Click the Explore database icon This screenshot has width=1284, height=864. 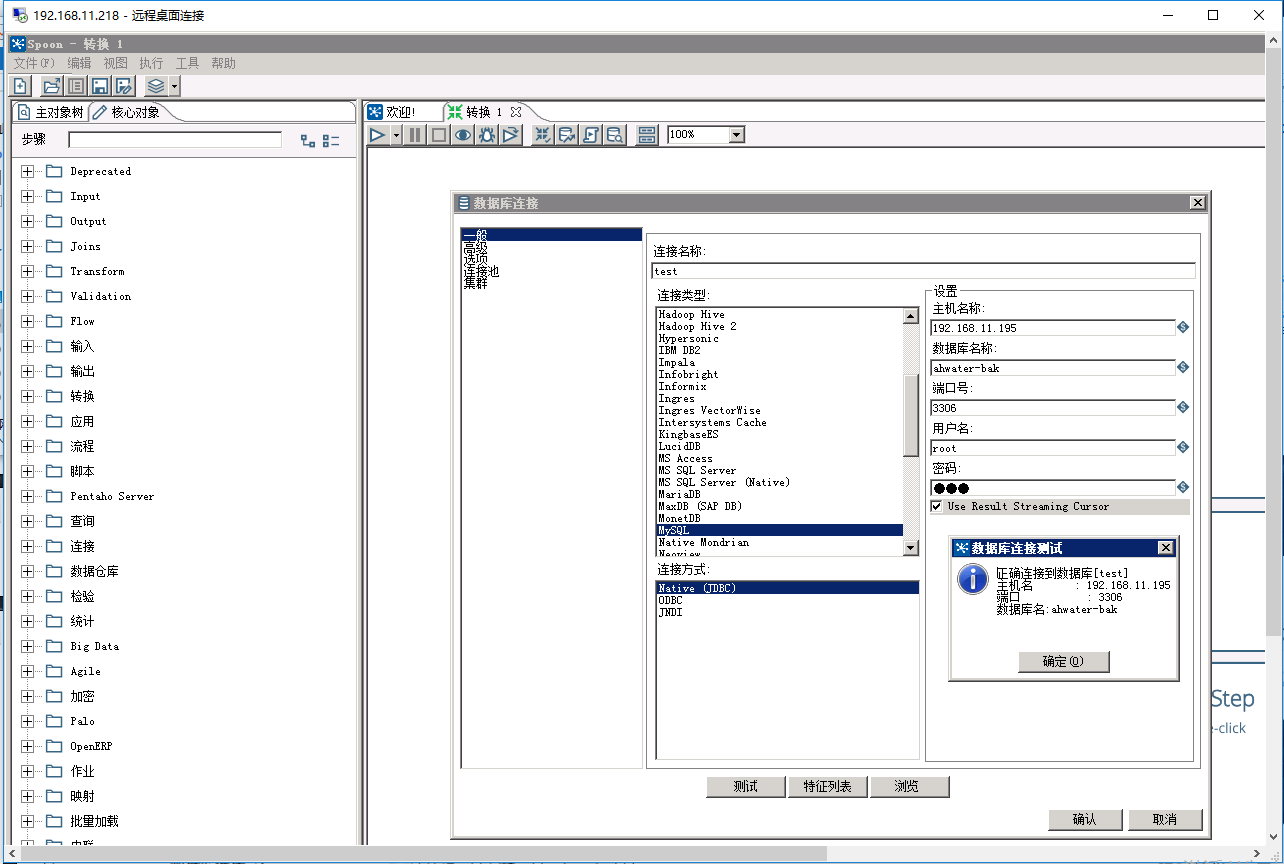pos(615,134)
